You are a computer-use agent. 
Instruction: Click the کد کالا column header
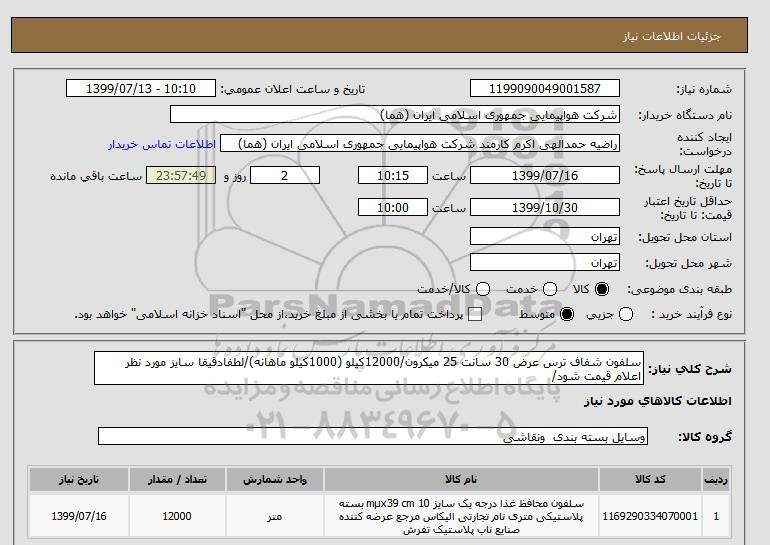650,480
